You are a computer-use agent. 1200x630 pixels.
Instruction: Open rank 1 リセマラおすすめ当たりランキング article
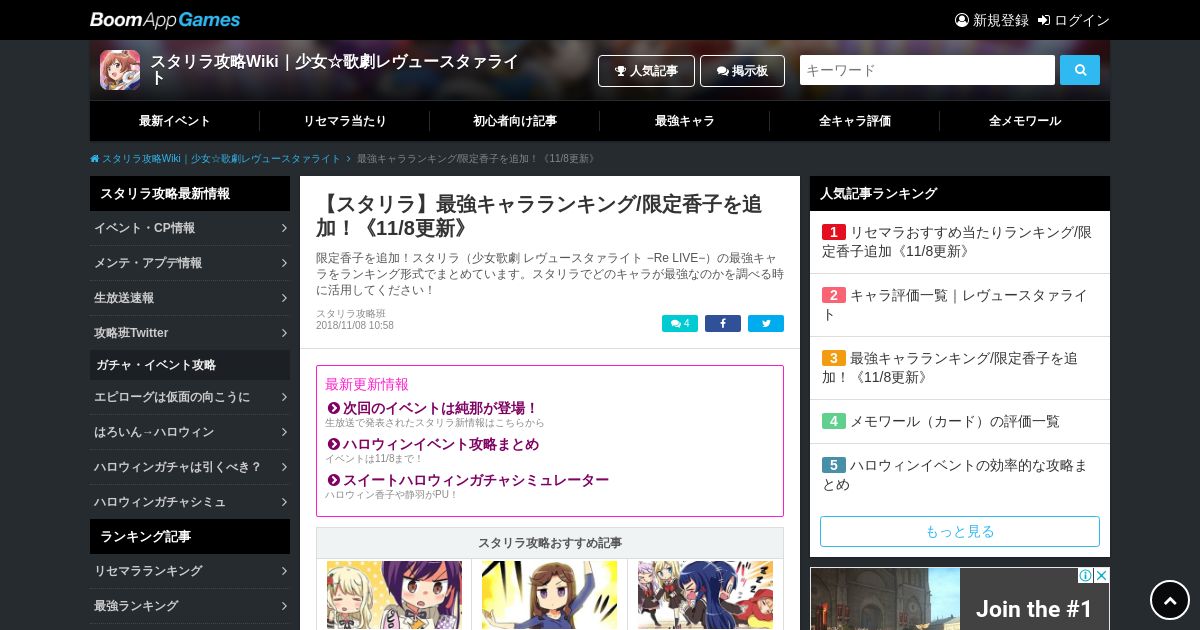click(x=960, y=242)
